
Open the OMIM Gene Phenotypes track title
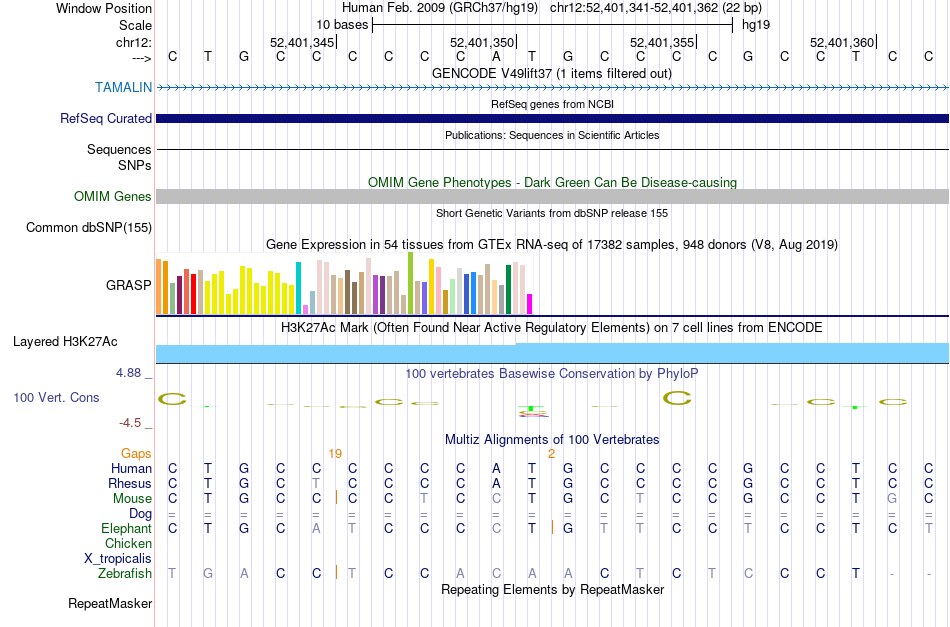[x=552, y=182]
